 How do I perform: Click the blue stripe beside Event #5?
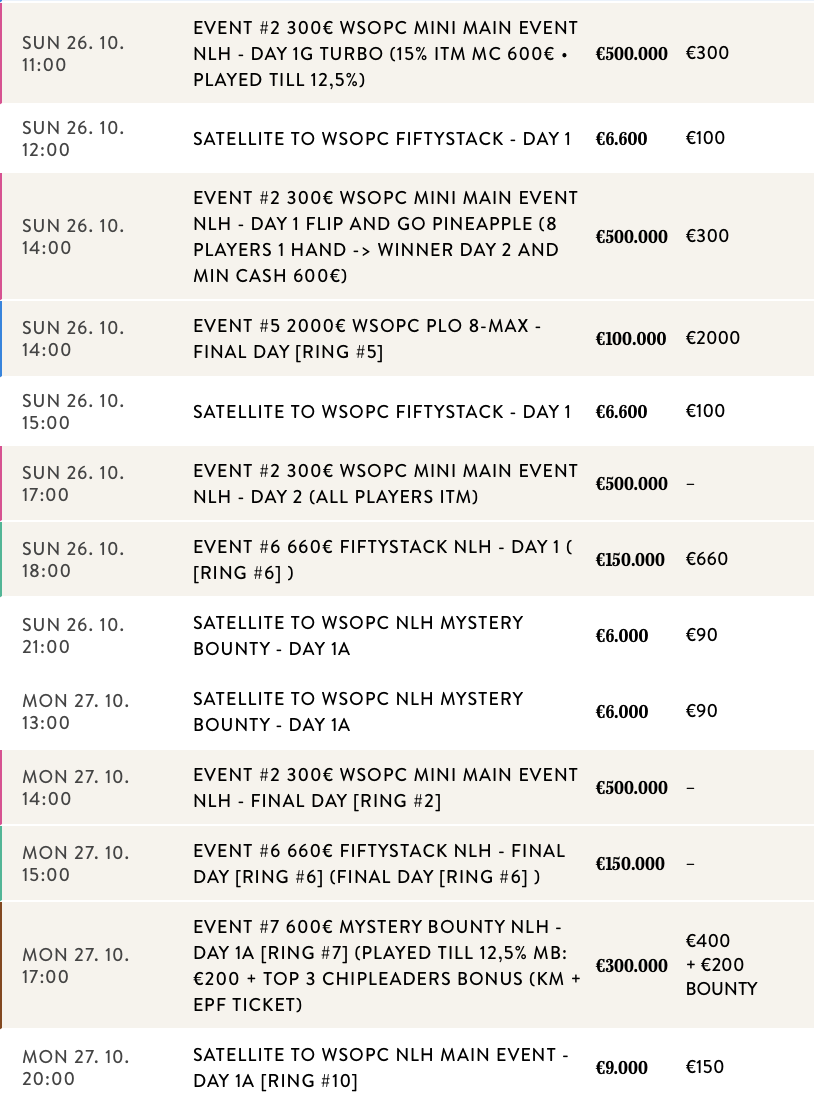pyautogui.click(x=2, y=339)
